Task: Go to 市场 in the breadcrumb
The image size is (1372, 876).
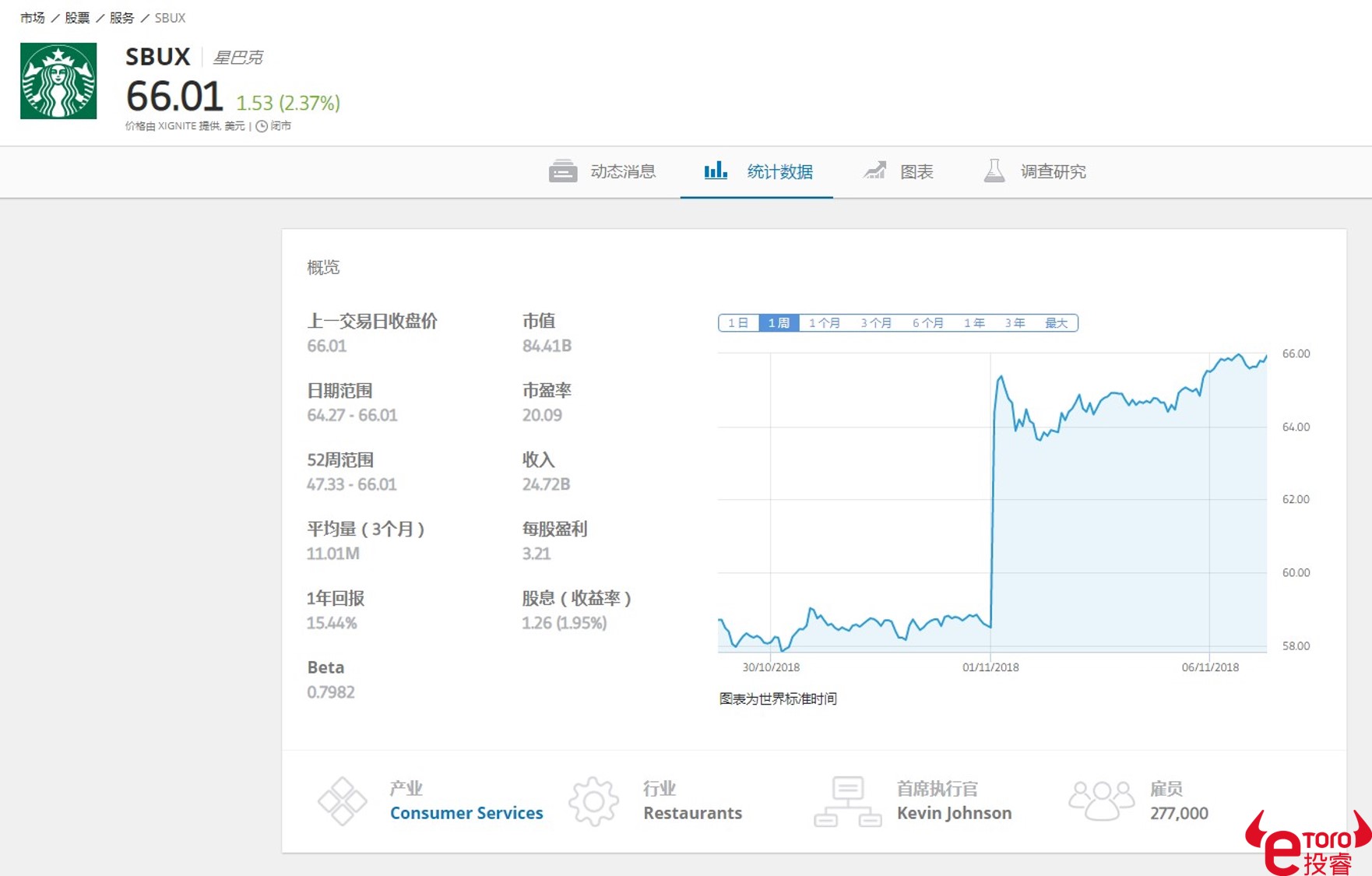Action: click(x=33, y=18)
